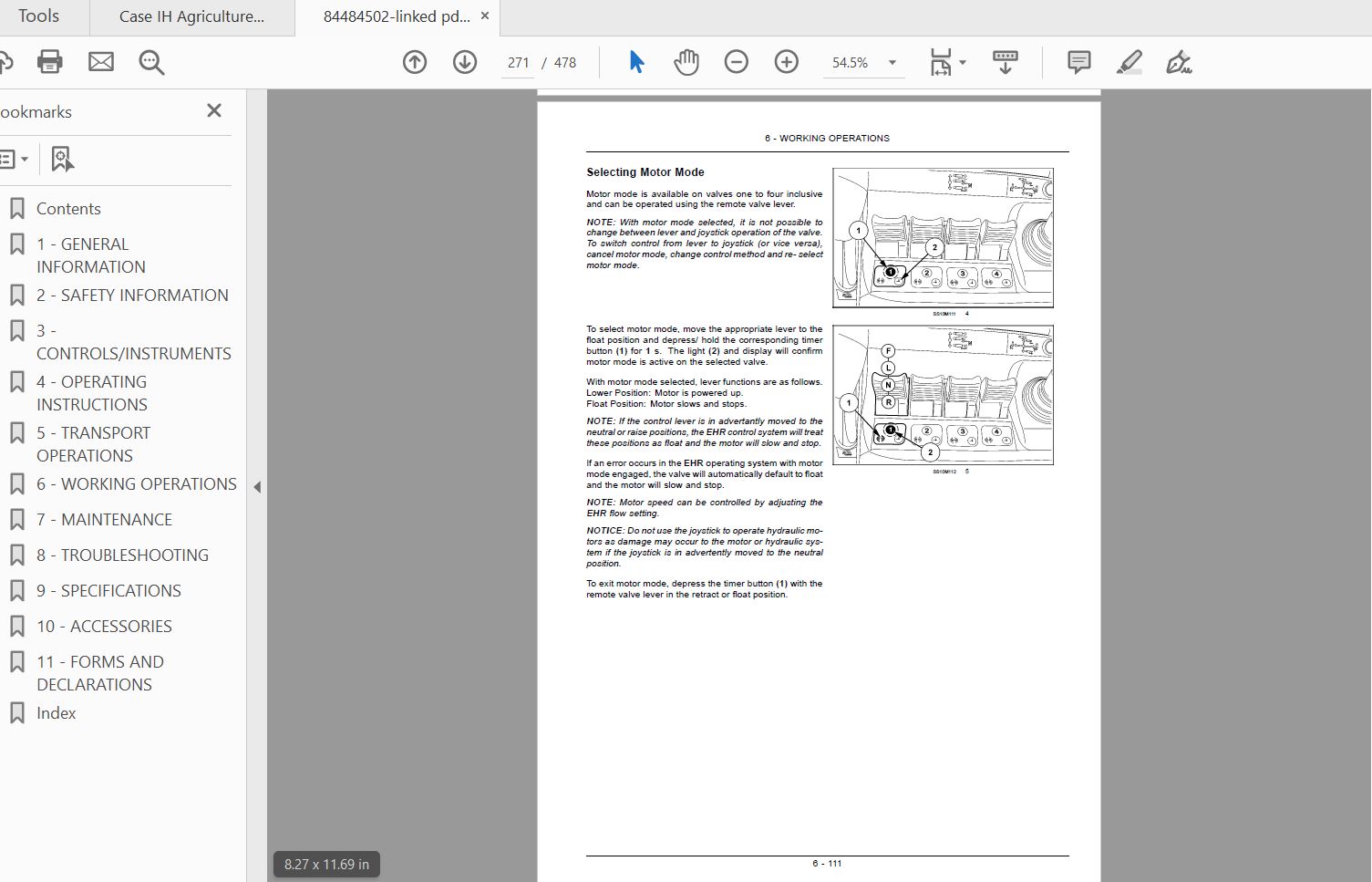
Task: Activate the Hand pan tool
Action: 686,62
